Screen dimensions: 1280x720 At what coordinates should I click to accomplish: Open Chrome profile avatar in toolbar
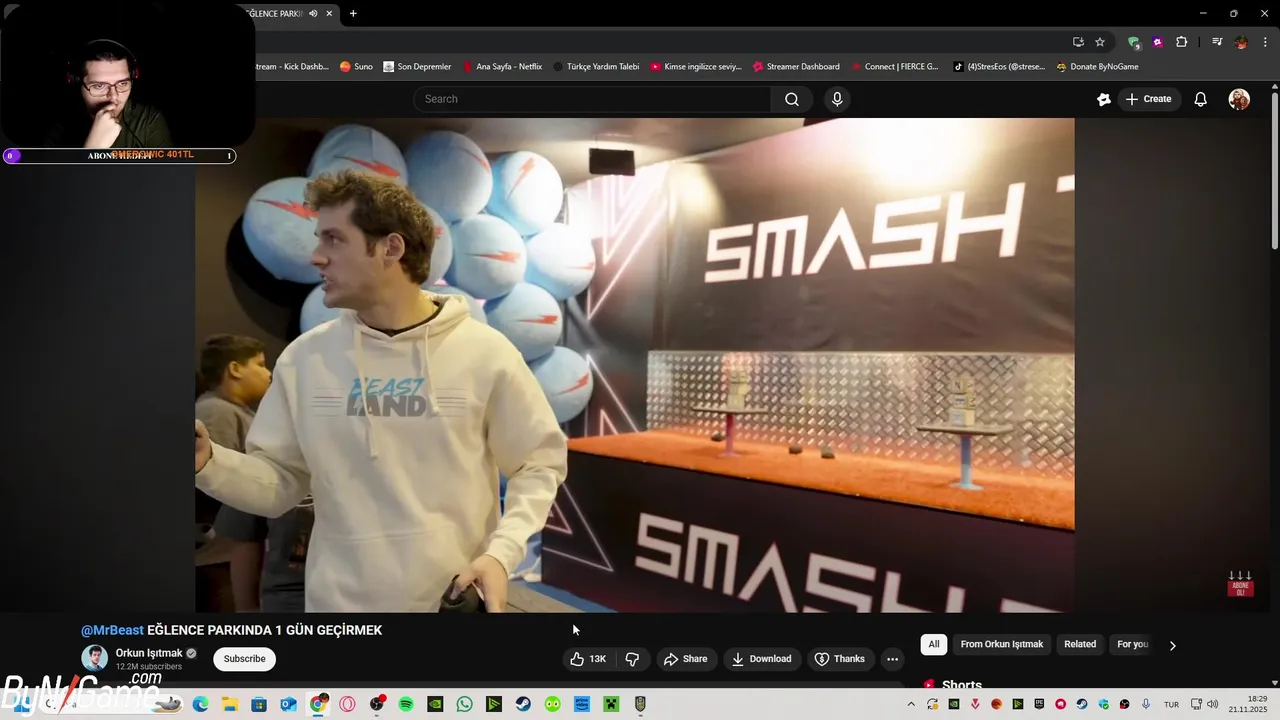tap(1241, 42)
